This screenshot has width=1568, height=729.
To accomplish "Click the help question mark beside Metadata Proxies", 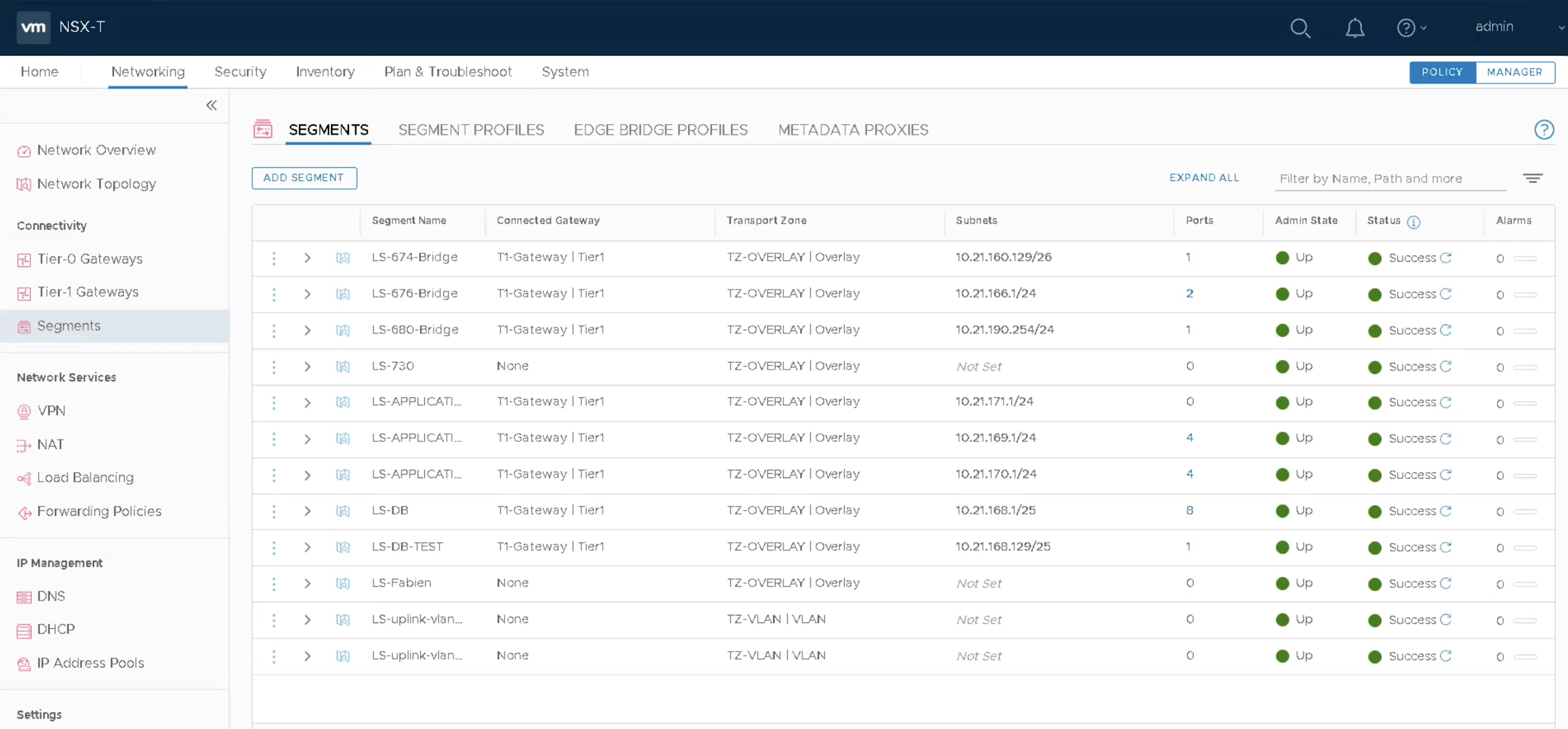I will [x=1544, y=130].
